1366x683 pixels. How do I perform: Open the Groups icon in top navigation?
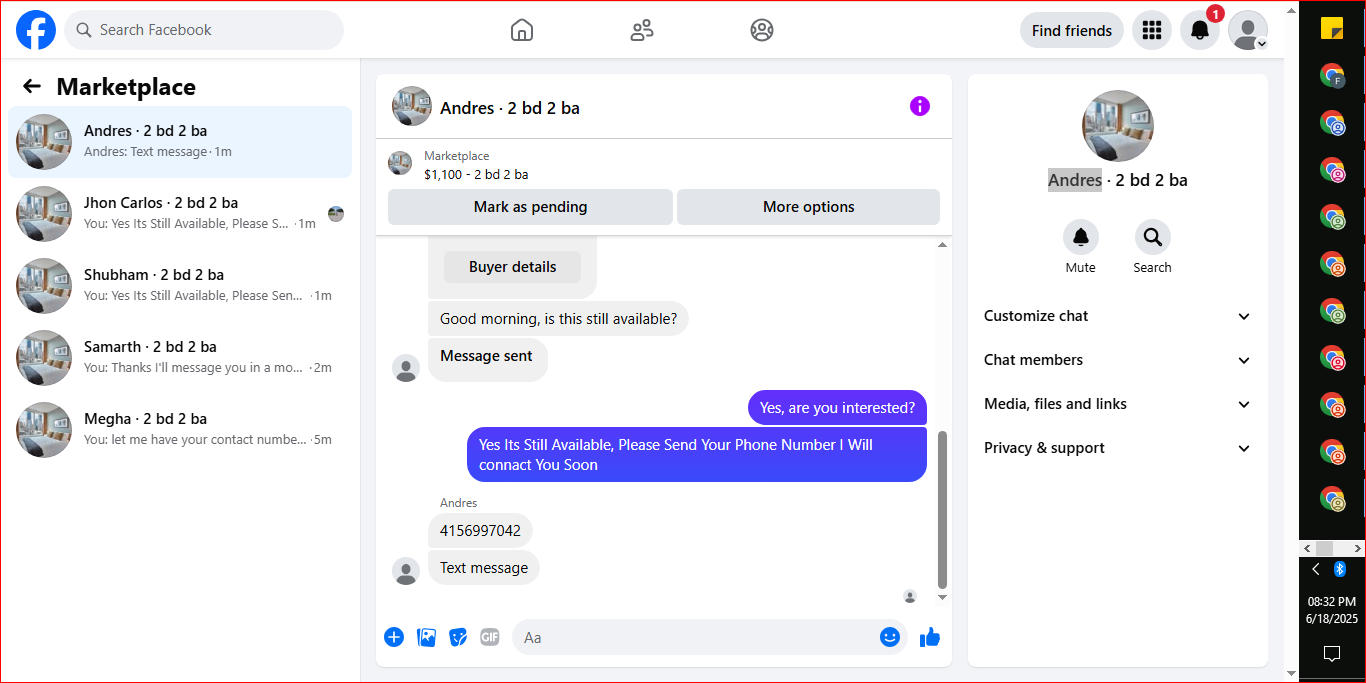(762, 30)
